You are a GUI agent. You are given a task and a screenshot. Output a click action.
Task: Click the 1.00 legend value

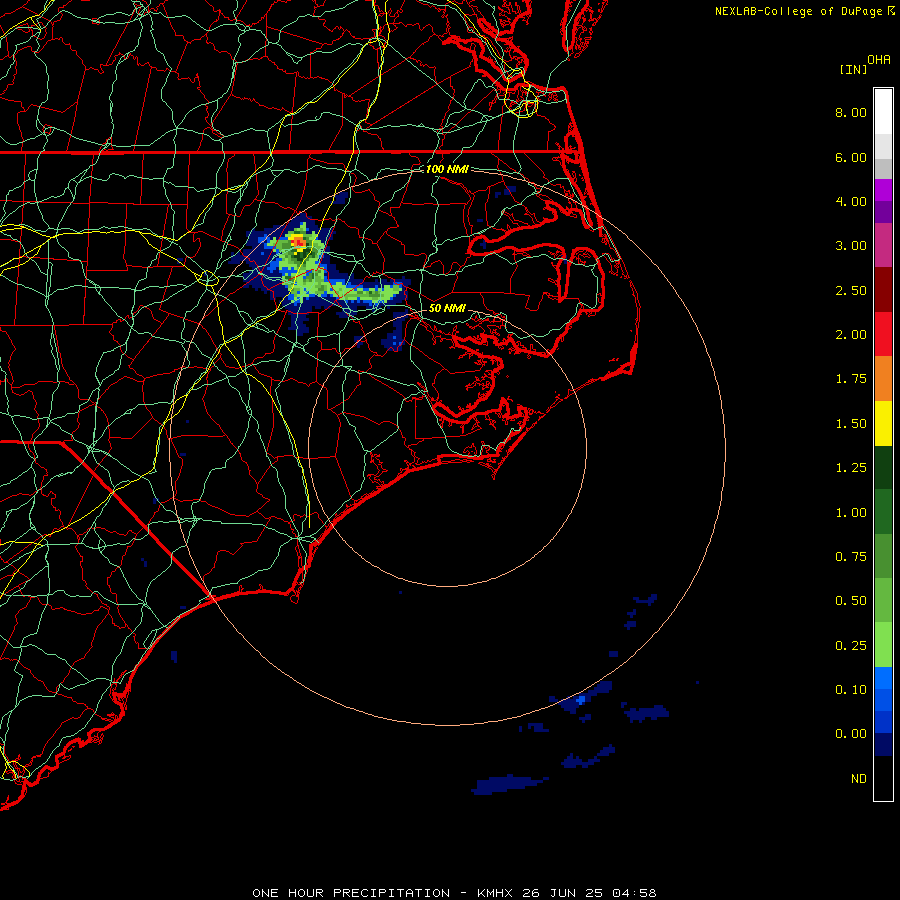point(851,513)
